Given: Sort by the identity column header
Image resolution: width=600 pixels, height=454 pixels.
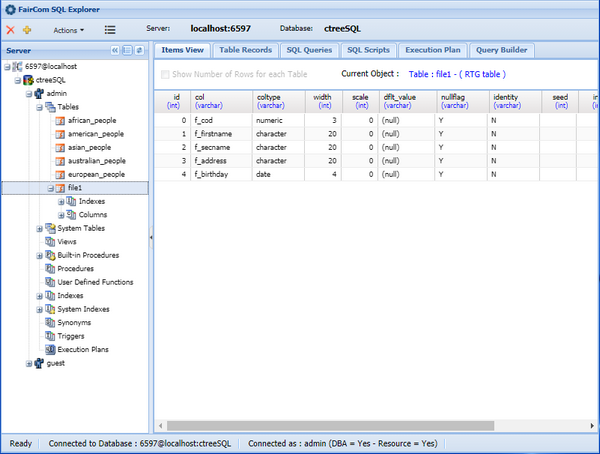Looking at the screenshot, I should pyautogui.click(x=515, y=101).
